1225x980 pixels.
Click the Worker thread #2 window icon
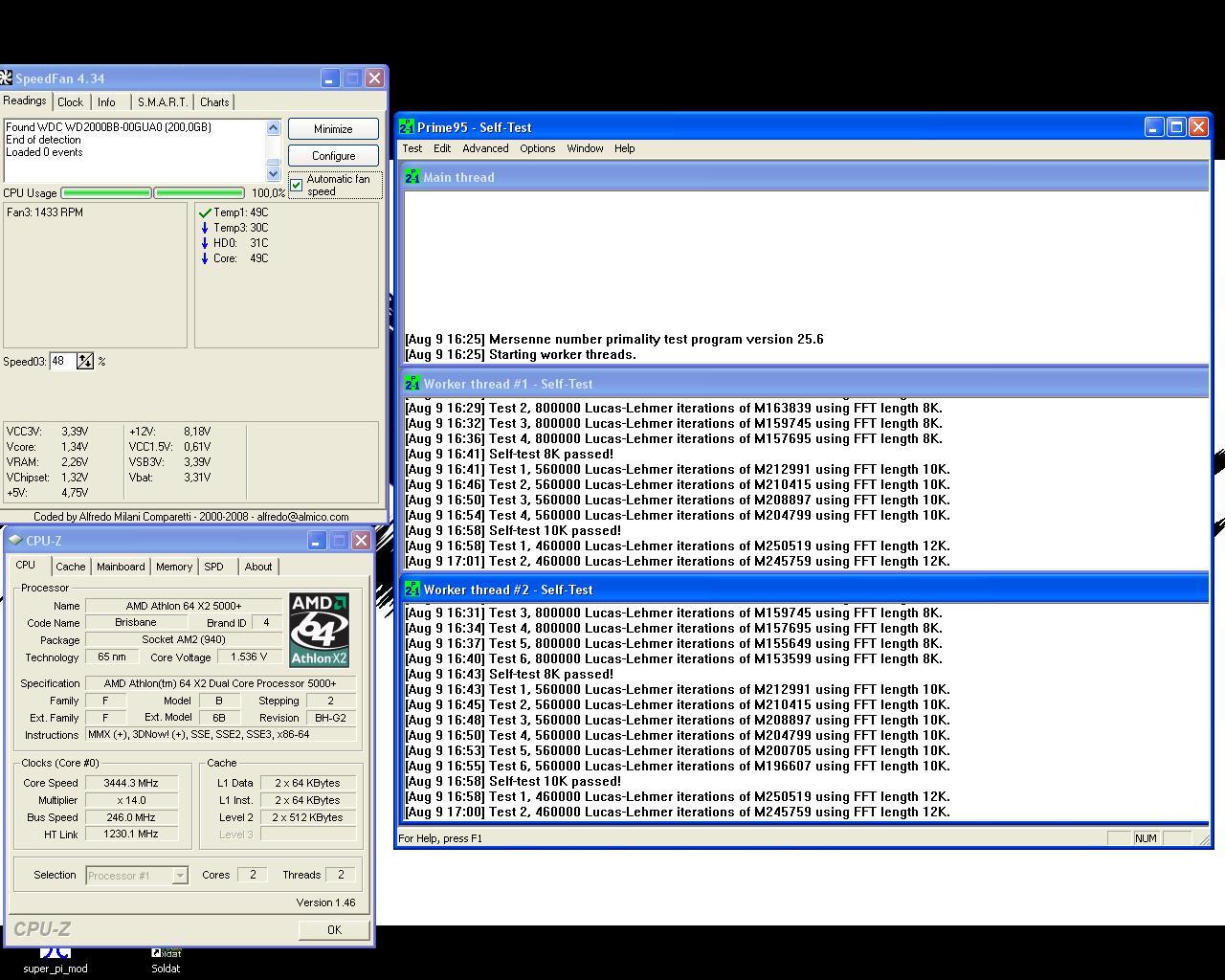point(412,590)
